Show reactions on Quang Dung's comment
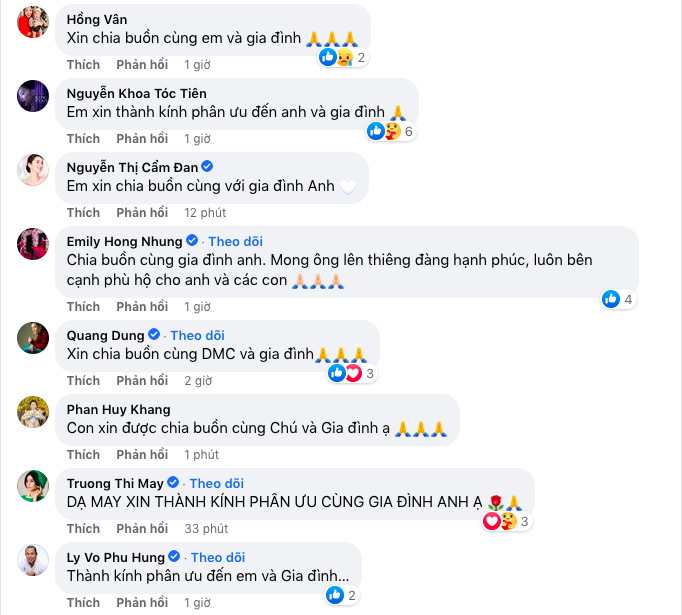The image size is (682, 615). coord(344,373)
